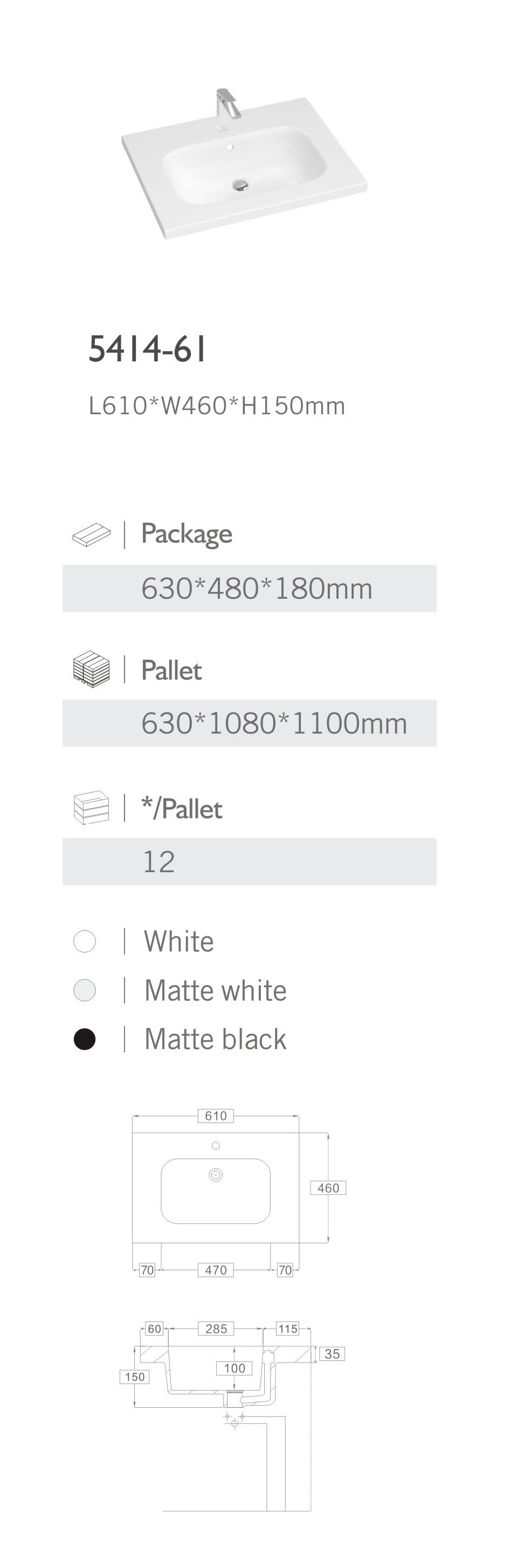Click the 470 basin width dimension label
Viewport: 510px width, 1568px height.
(x=216, y=1270)
